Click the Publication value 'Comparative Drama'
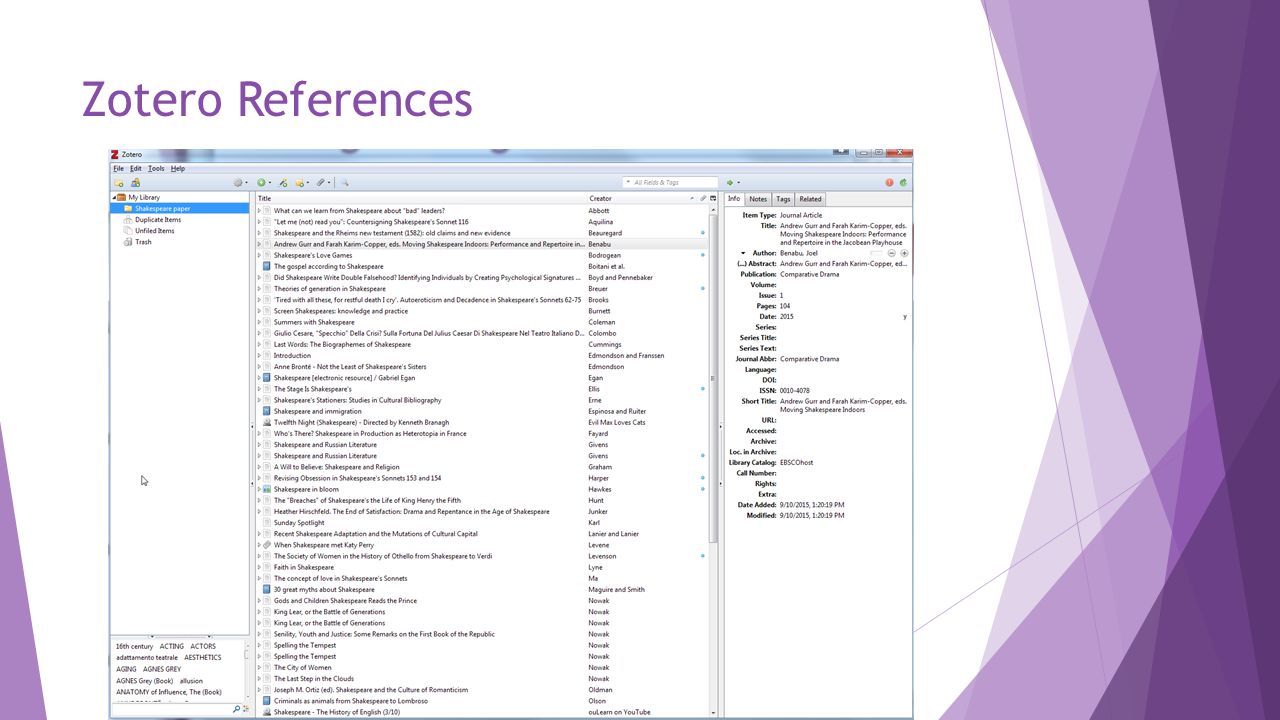 (x=809, y=275)
